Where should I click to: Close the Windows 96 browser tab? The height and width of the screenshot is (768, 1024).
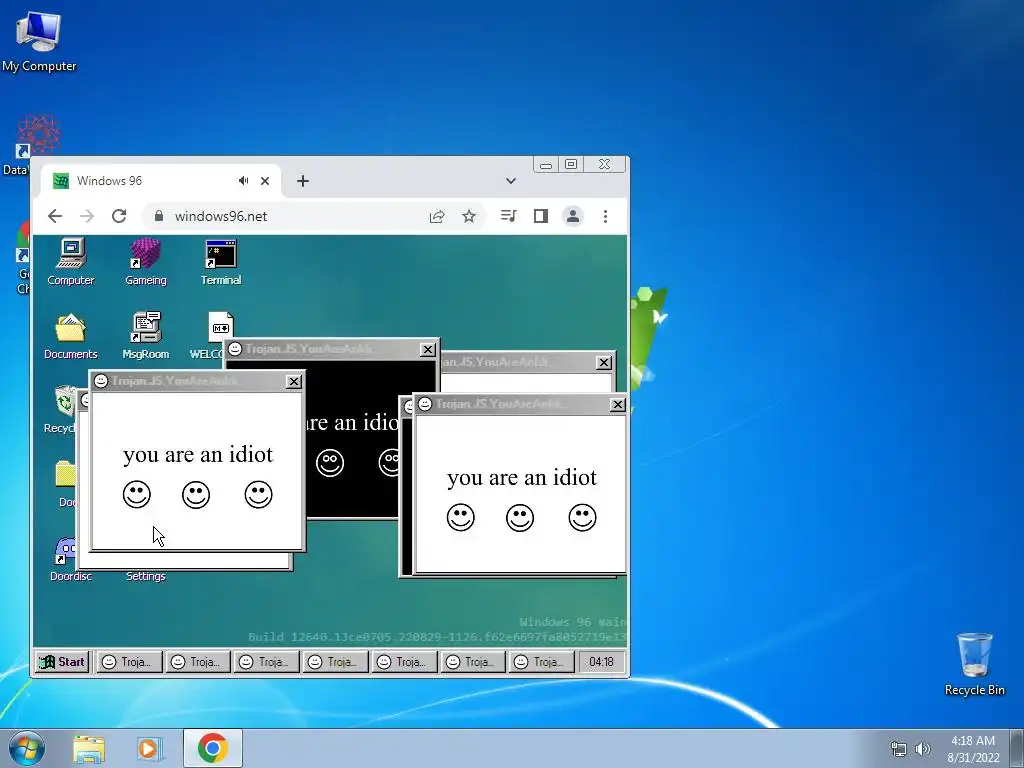265,181
